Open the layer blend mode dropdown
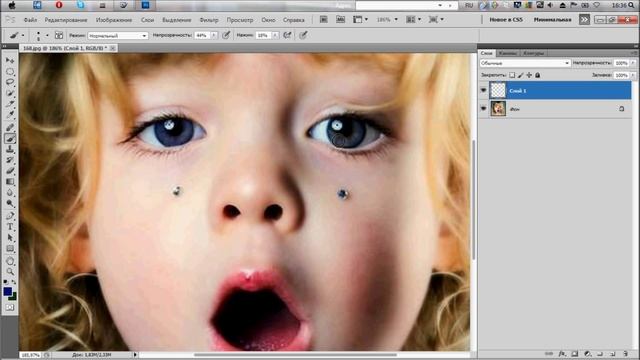The height and width of the screenshot is (360, 640). click(x=525, y=63)
